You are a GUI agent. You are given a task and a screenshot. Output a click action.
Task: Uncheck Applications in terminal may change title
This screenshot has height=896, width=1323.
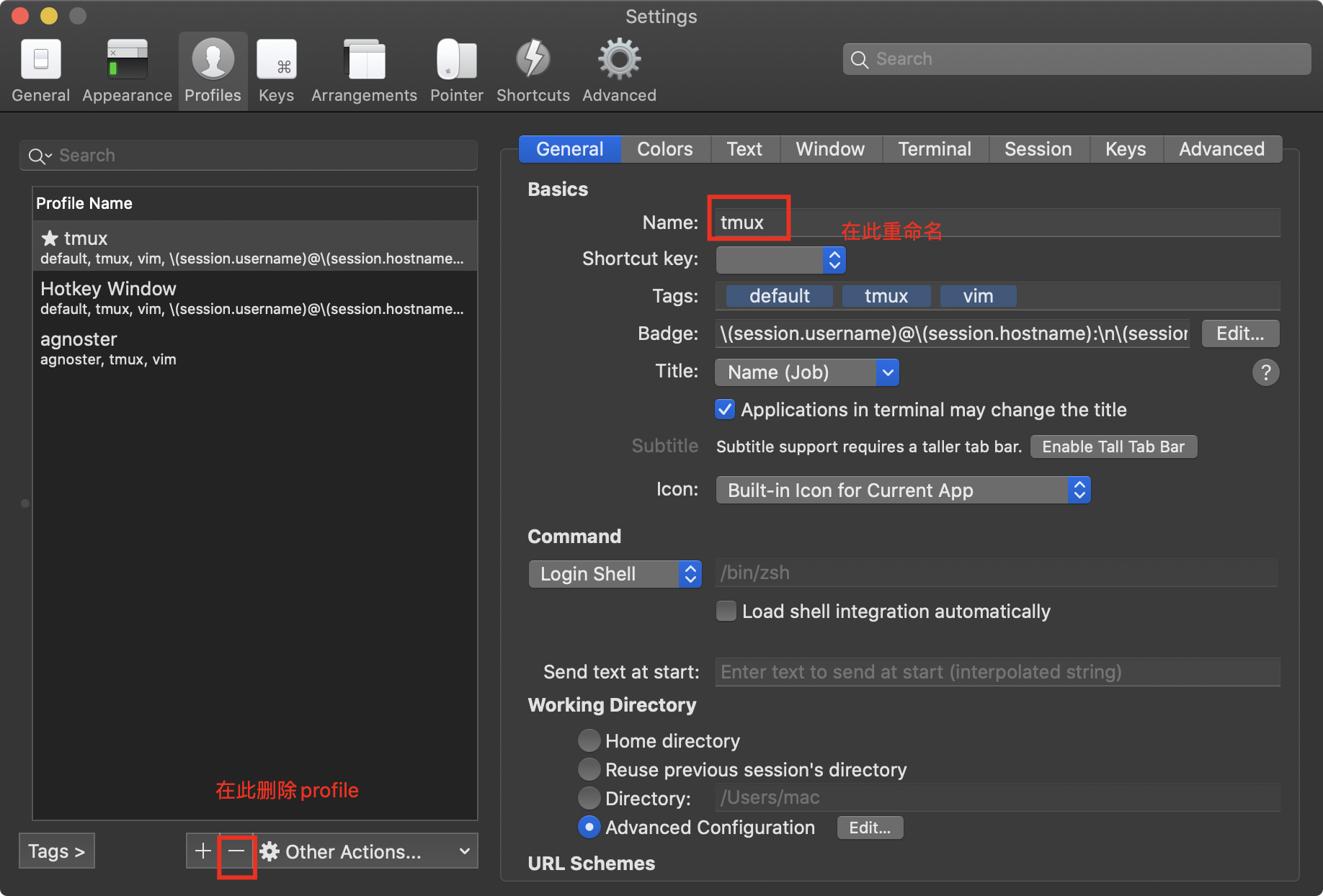(x=725, y=410)
